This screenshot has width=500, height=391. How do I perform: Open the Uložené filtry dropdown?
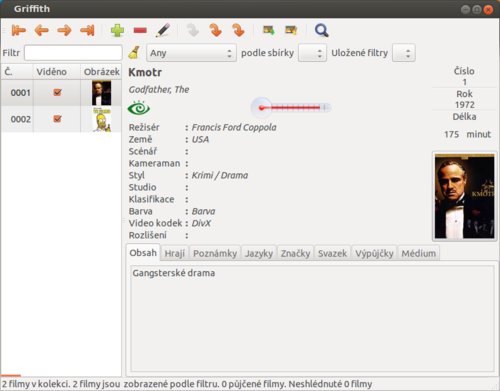pyautogui.click(x=404, y=53)
